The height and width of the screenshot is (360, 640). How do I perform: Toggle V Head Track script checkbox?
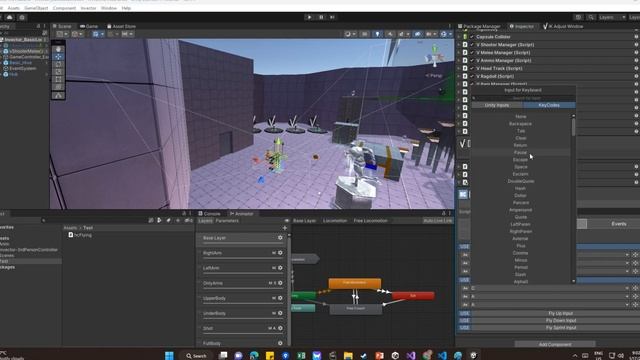point(472,68)
